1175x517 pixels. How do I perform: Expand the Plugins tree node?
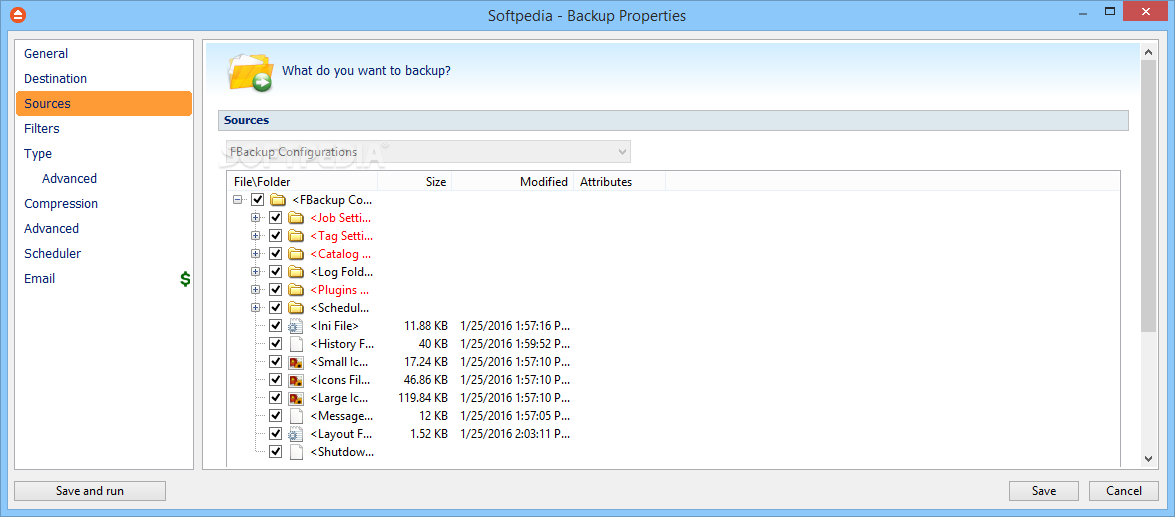(256, 290)
